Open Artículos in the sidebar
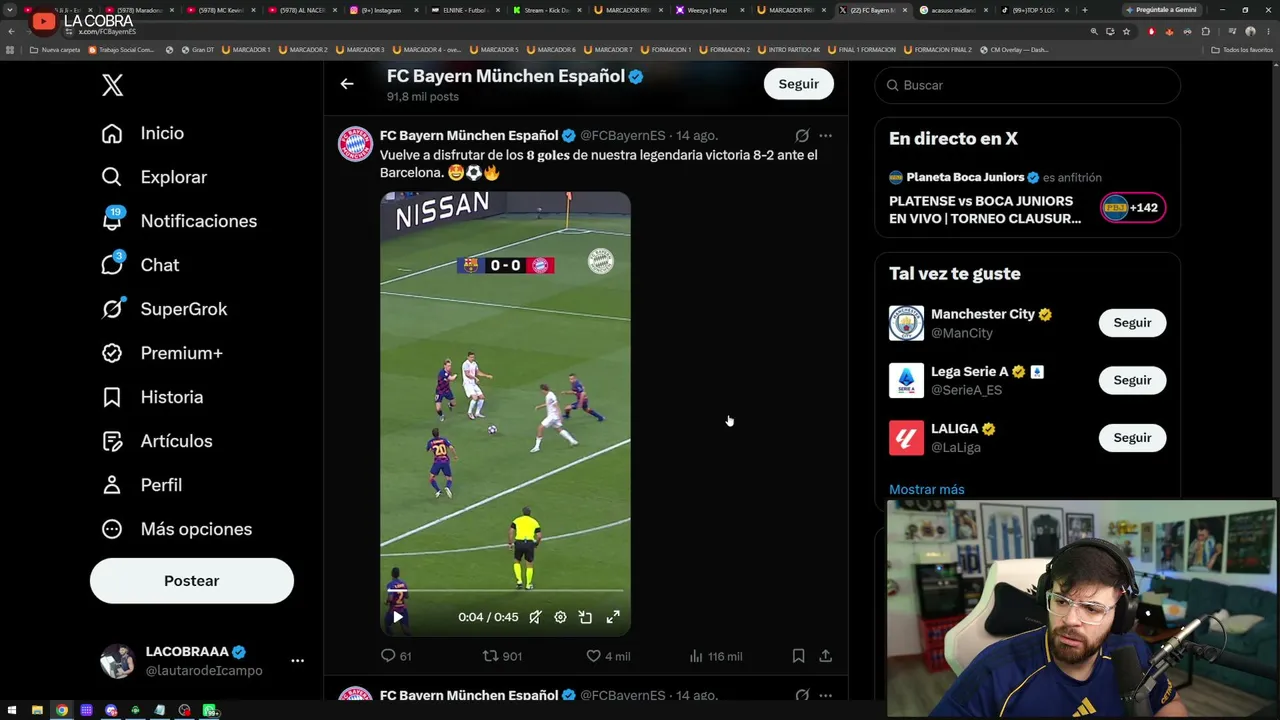Image resolution: width=1280 pixels, height=720 pixels. click(156, 441)
